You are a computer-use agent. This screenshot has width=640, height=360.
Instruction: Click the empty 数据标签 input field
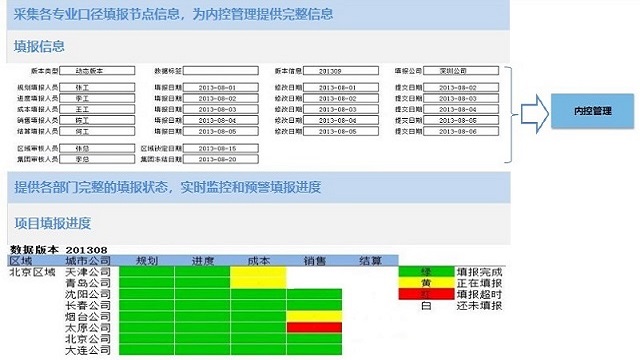(220, 71)
